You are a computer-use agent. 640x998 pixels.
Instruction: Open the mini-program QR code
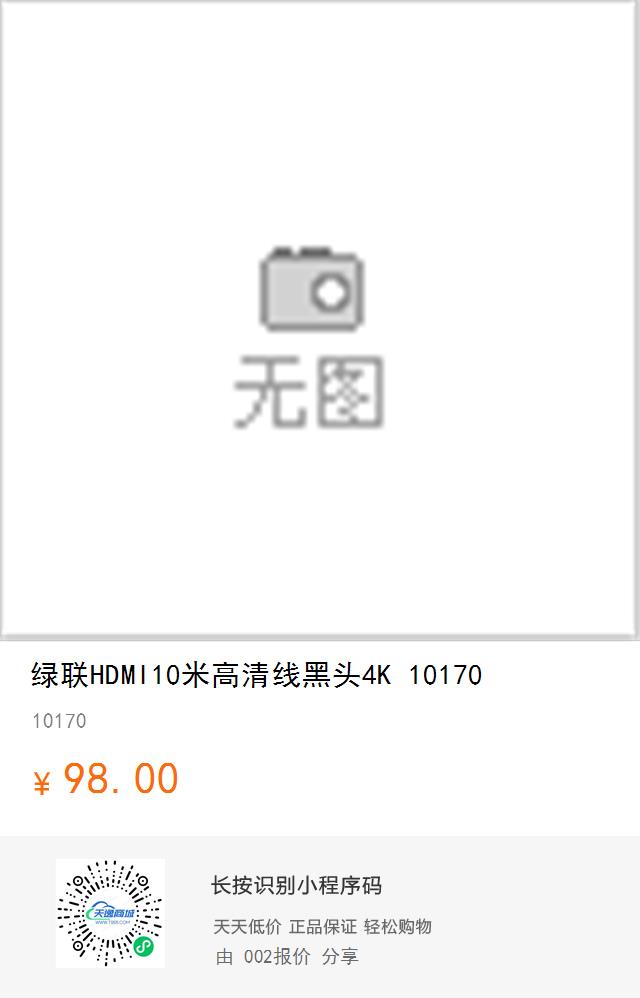(110, 913)
